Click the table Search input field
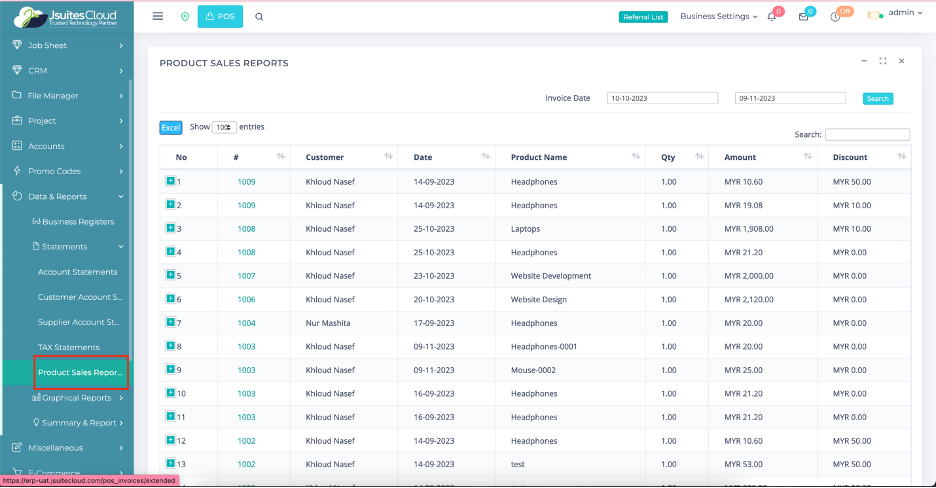The height and width of the screenshot is (488, 936). [x=867, y=134]
